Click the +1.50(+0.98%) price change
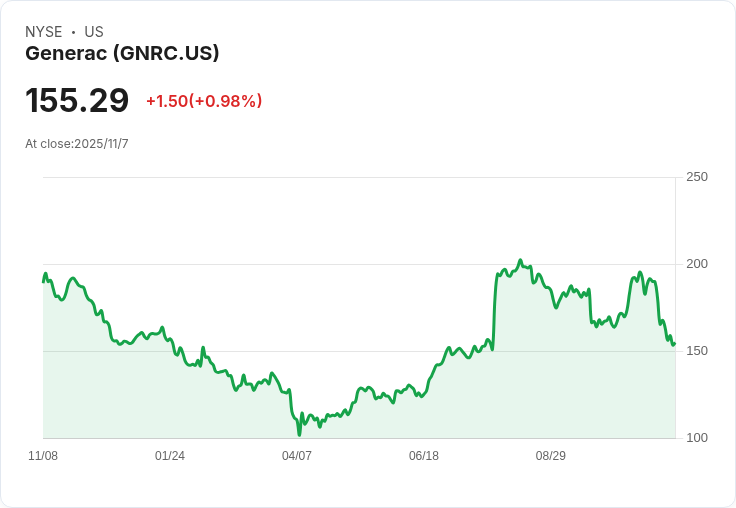 [x=204, y=101]
